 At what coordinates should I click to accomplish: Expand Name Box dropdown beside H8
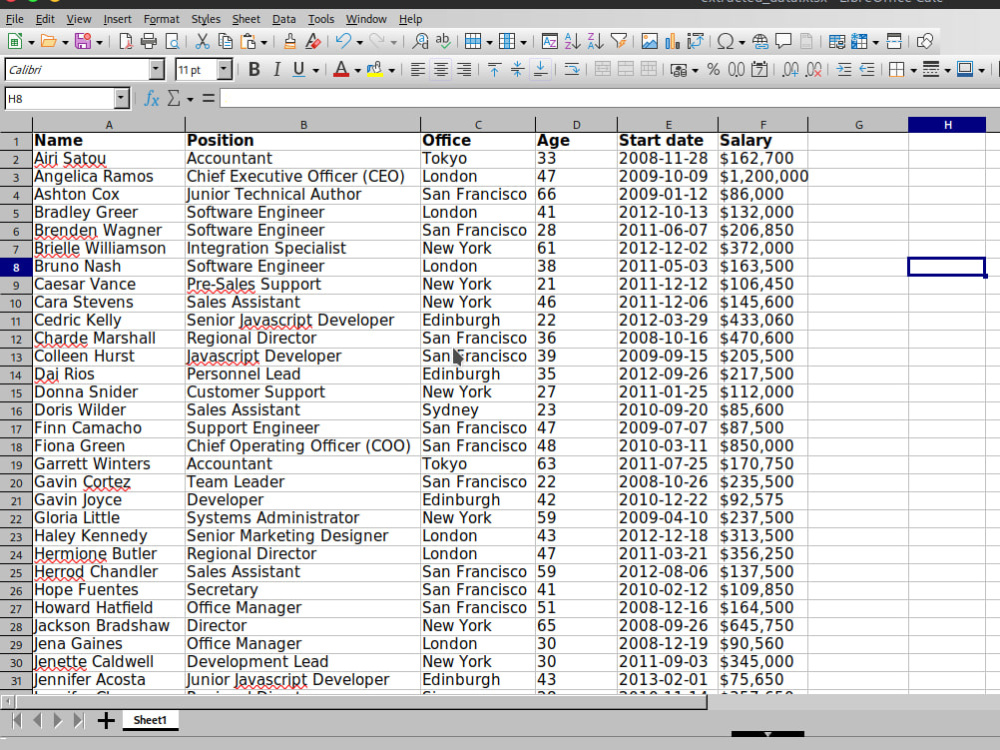pos(121,98)
